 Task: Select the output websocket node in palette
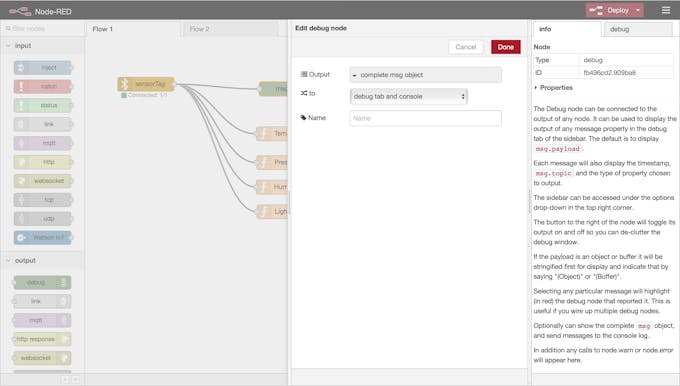point(42,358)
